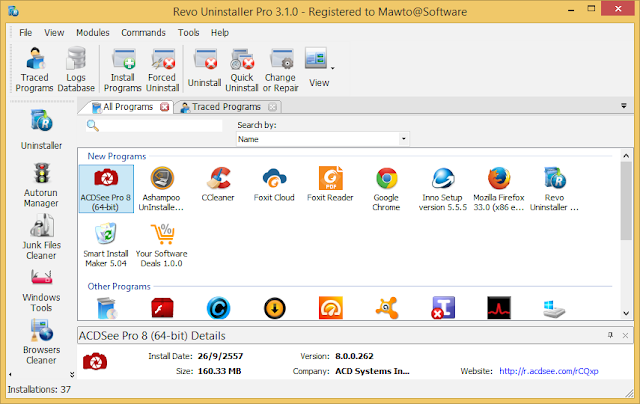Select Smart Install Maker 5.04
The width and height of the screenshot is (640, 404).
coord(106,245)
